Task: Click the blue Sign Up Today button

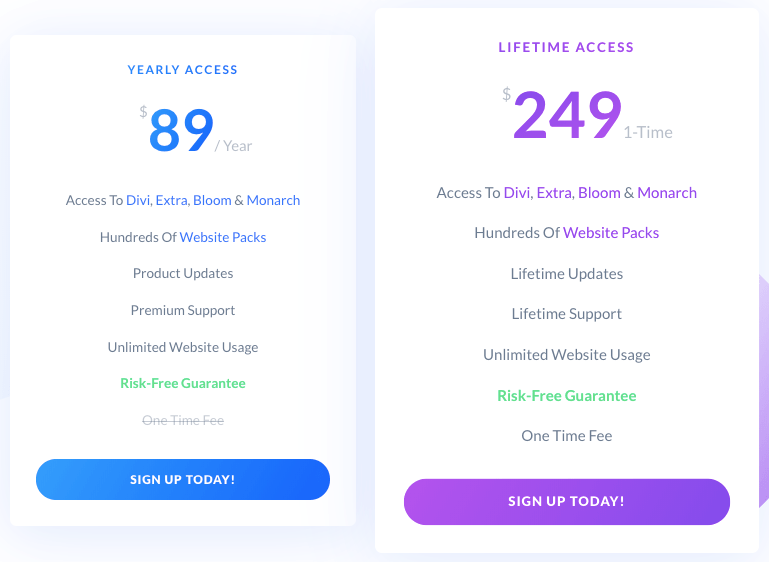Action: coord(183,480)
